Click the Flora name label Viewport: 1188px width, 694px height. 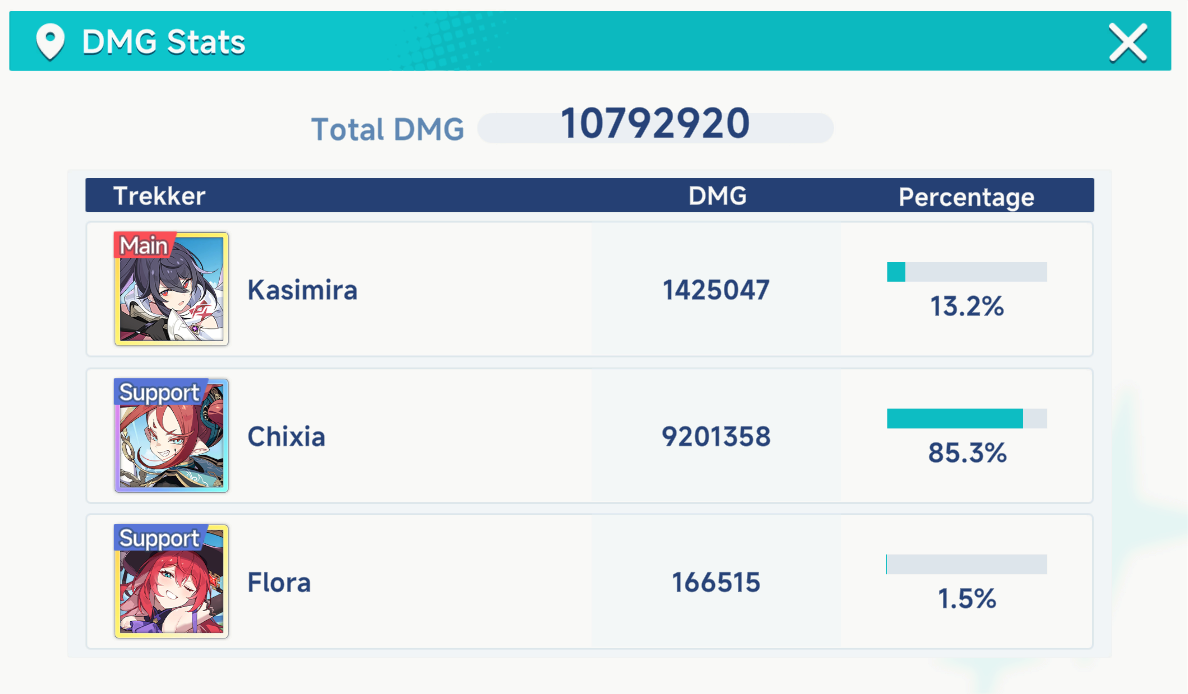[279, 582]
